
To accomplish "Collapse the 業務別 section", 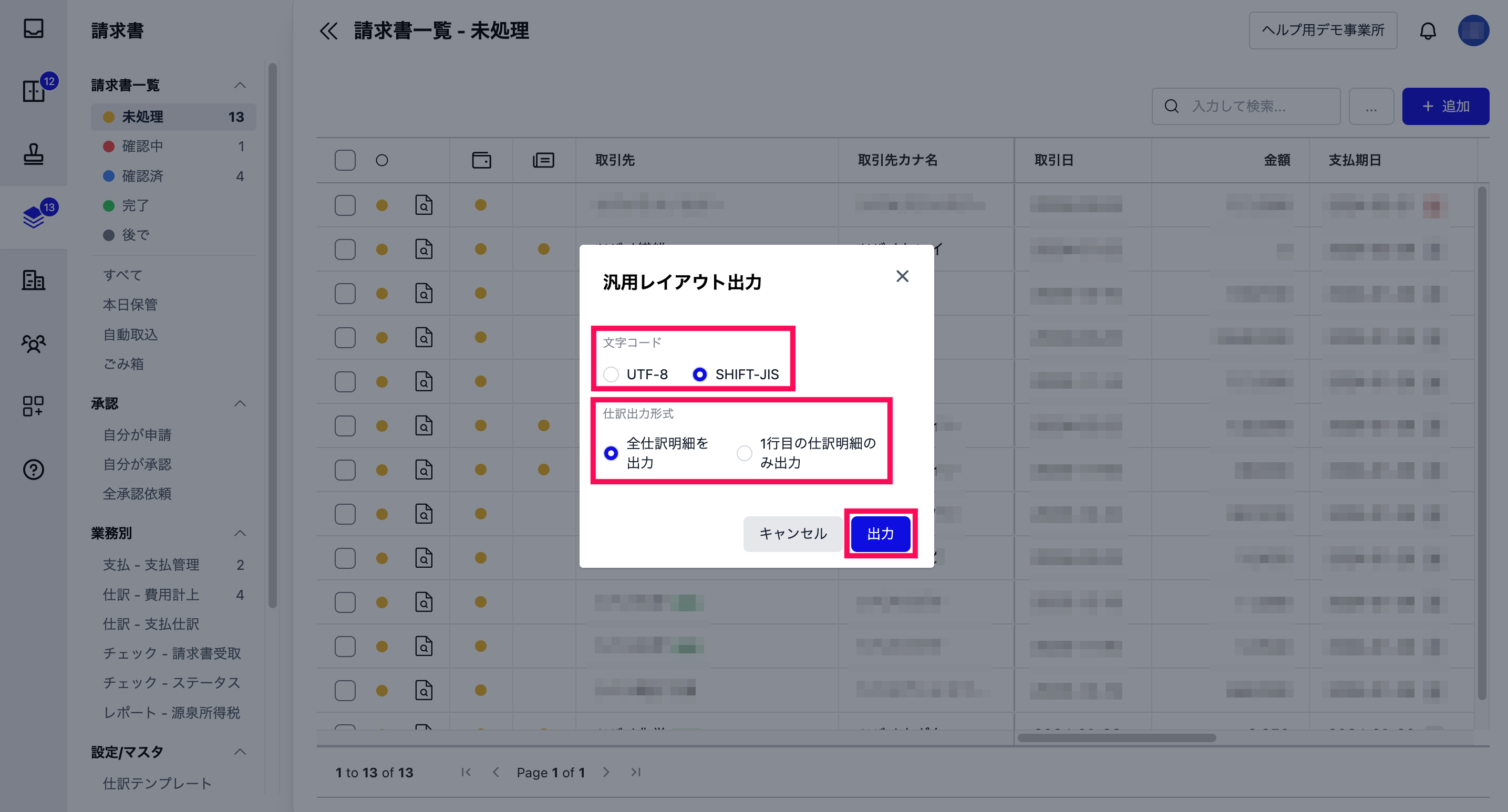I will pos(240,533).
